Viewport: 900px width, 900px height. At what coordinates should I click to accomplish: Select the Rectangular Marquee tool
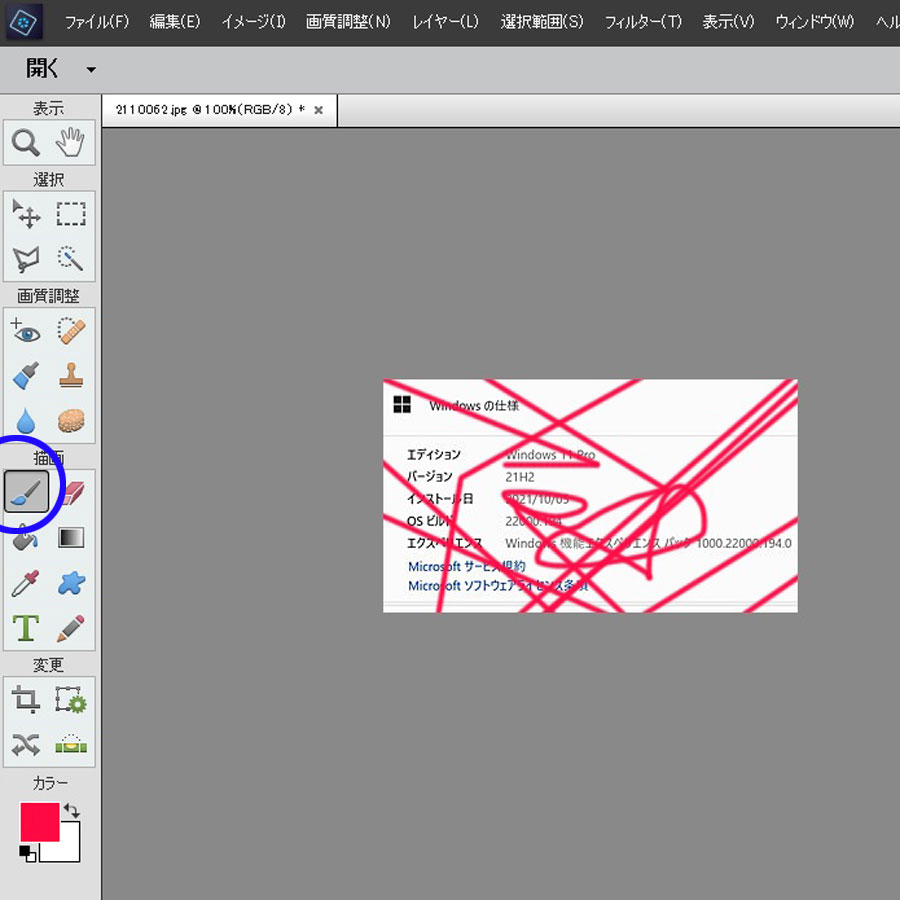71,214
